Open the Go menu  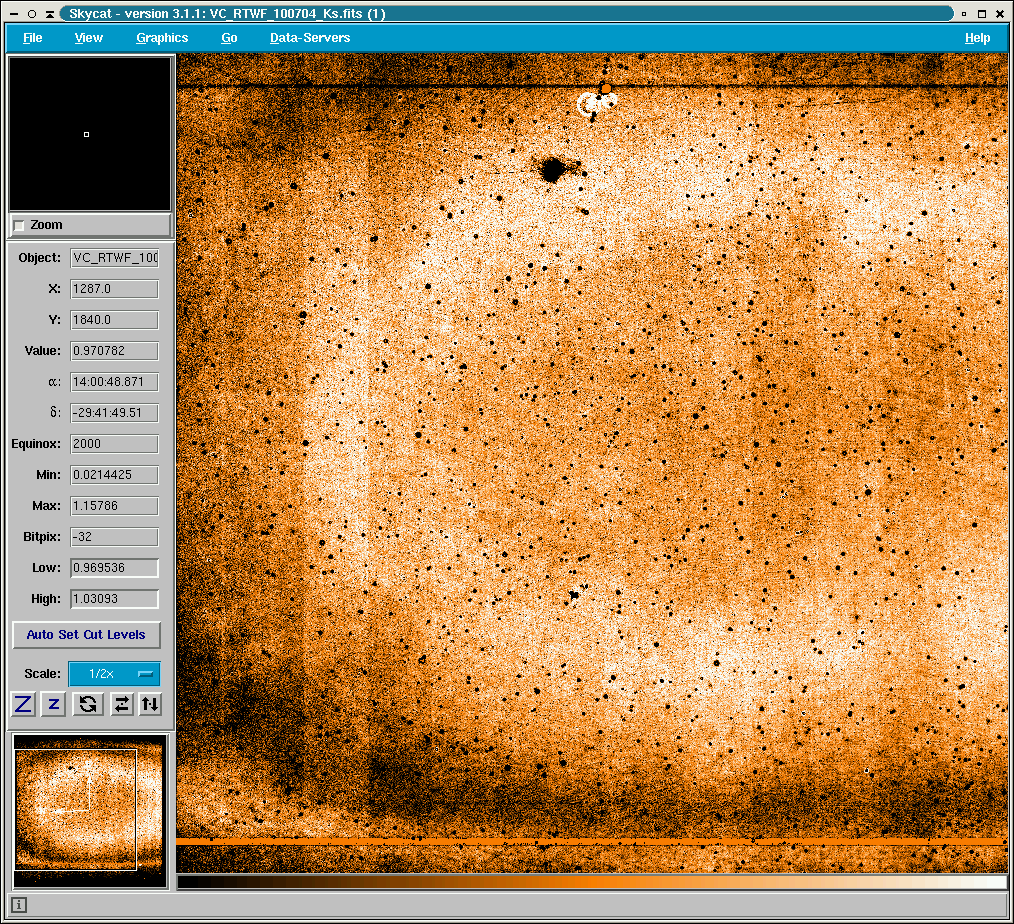(229, 38)
